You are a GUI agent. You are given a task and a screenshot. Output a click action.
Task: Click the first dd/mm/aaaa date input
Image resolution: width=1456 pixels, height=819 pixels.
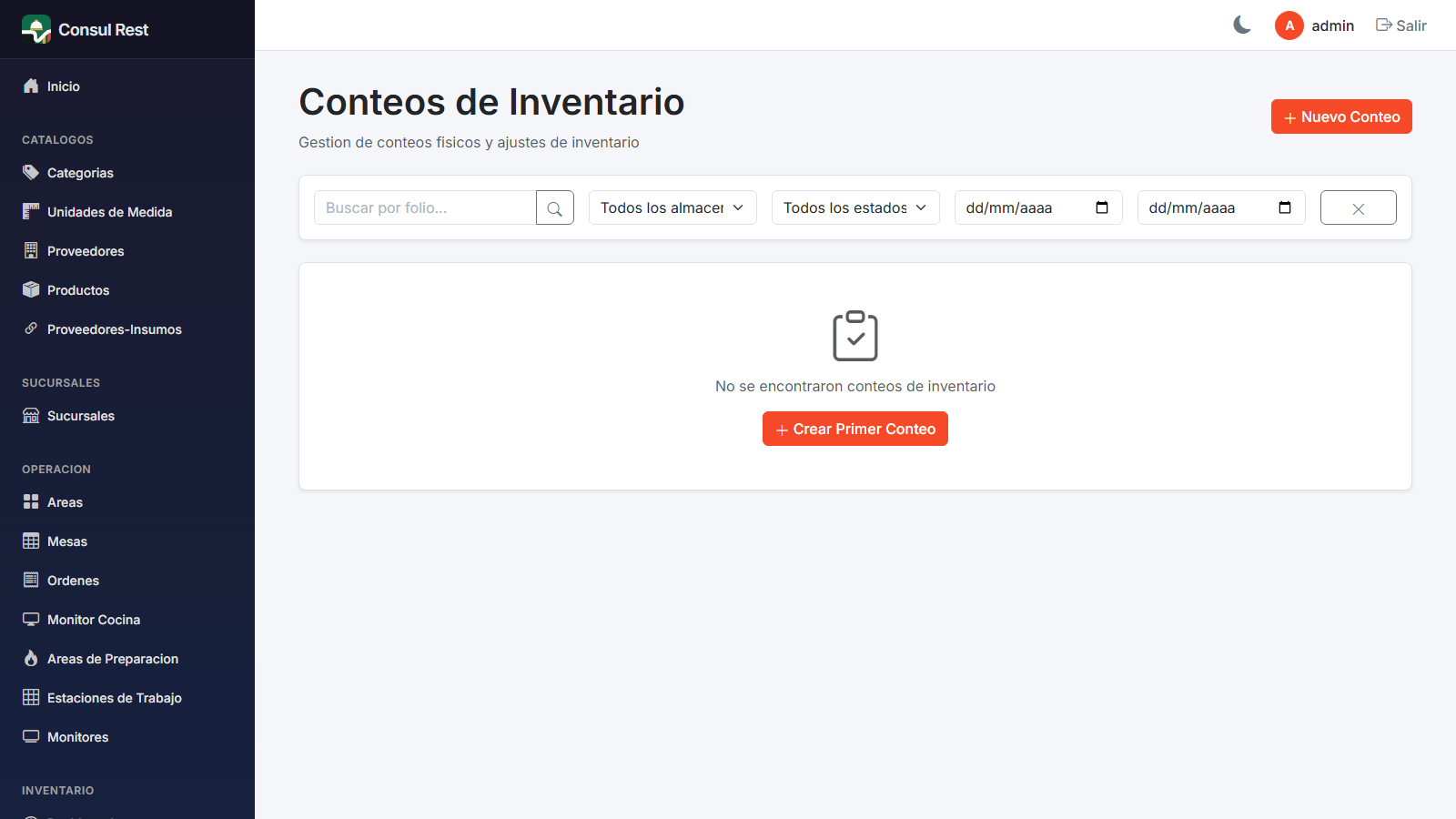pos(1038,207)
